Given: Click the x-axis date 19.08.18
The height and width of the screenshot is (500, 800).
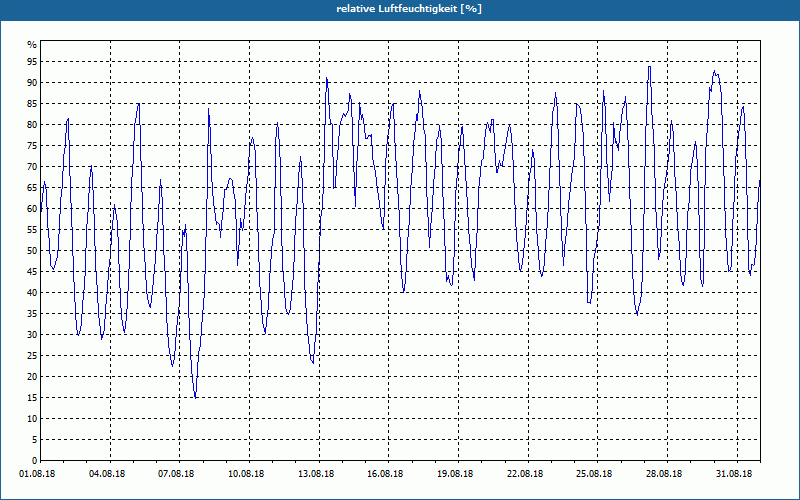Looking at the screenshot, I should coord(456,474).
